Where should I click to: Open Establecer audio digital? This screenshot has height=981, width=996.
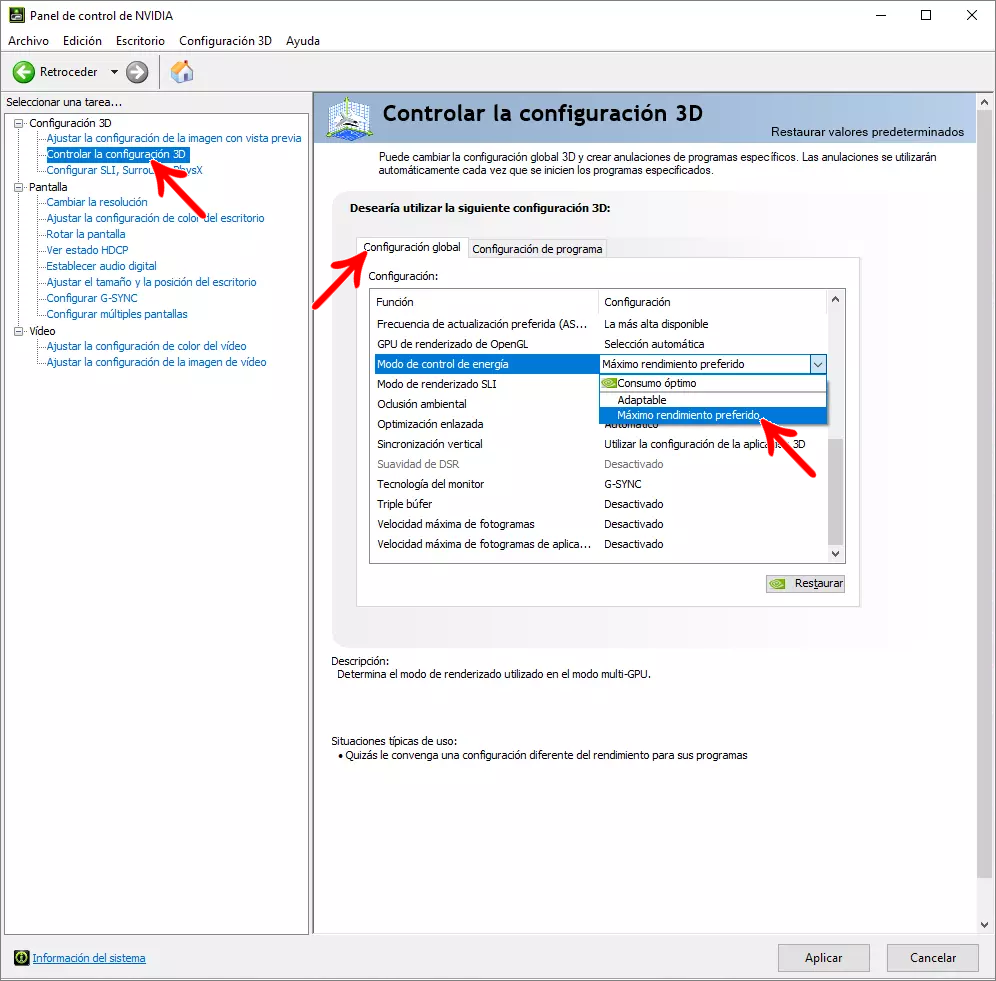101,266
